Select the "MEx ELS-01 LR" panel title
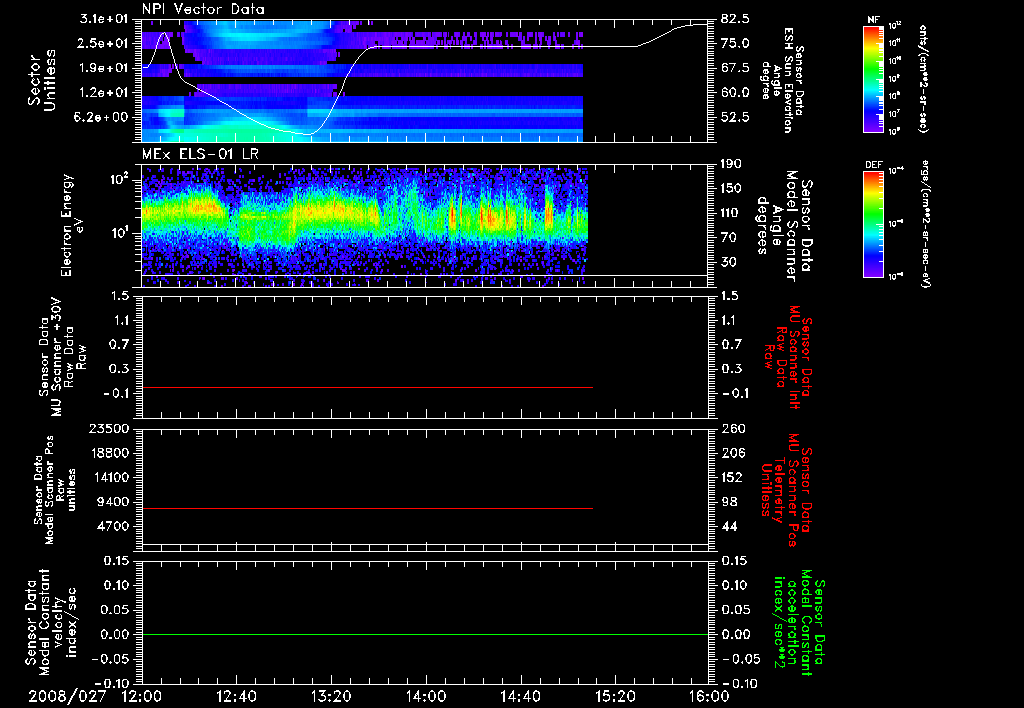Image resolution: width=1024 pixels, height=708 pixels. tap(200, 155)
